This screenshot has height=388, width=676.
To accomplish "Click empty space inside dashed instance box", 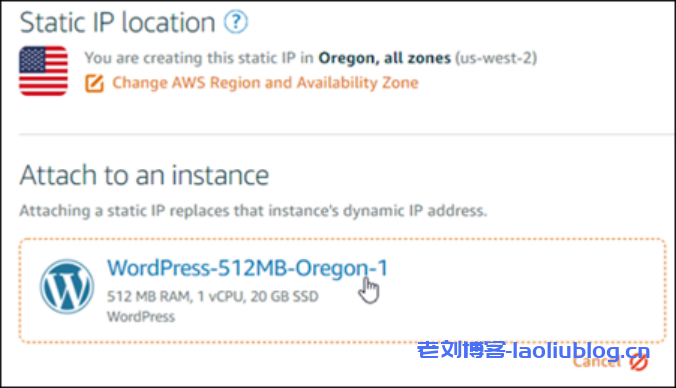I will tap(517, 291).
